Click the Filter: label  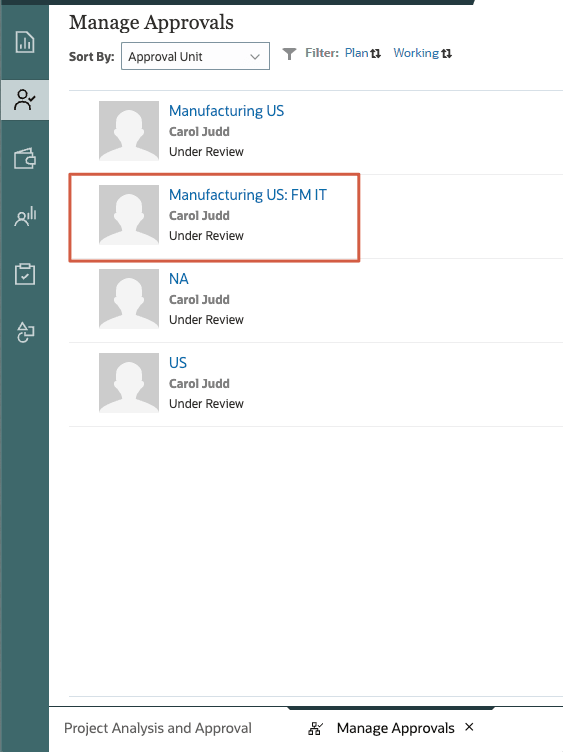pyautogui.click(x=322, y=53)
